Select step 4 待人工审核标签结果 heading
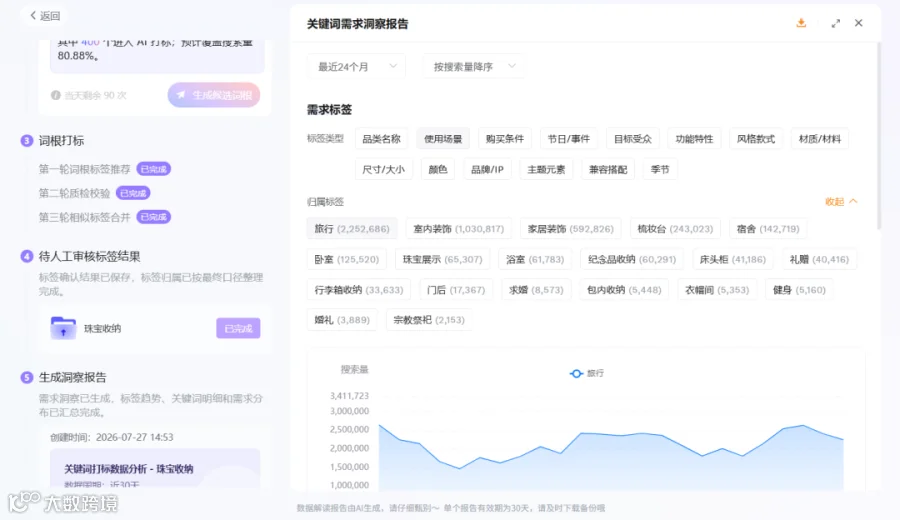The width and height of the screenshot is (900, 520). click(90, 257)
